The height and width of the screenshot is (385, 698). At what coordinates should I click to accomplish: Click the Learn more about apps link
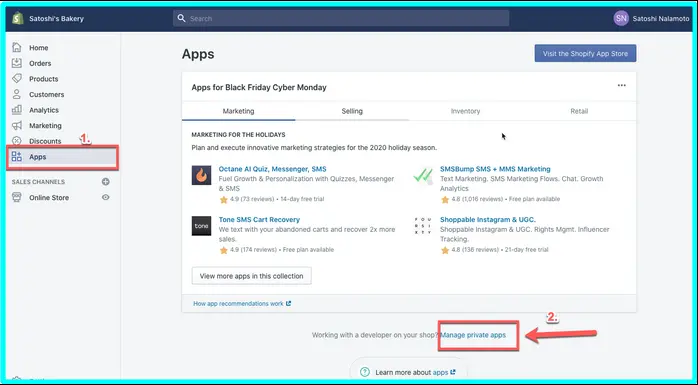tap(444, 372)
